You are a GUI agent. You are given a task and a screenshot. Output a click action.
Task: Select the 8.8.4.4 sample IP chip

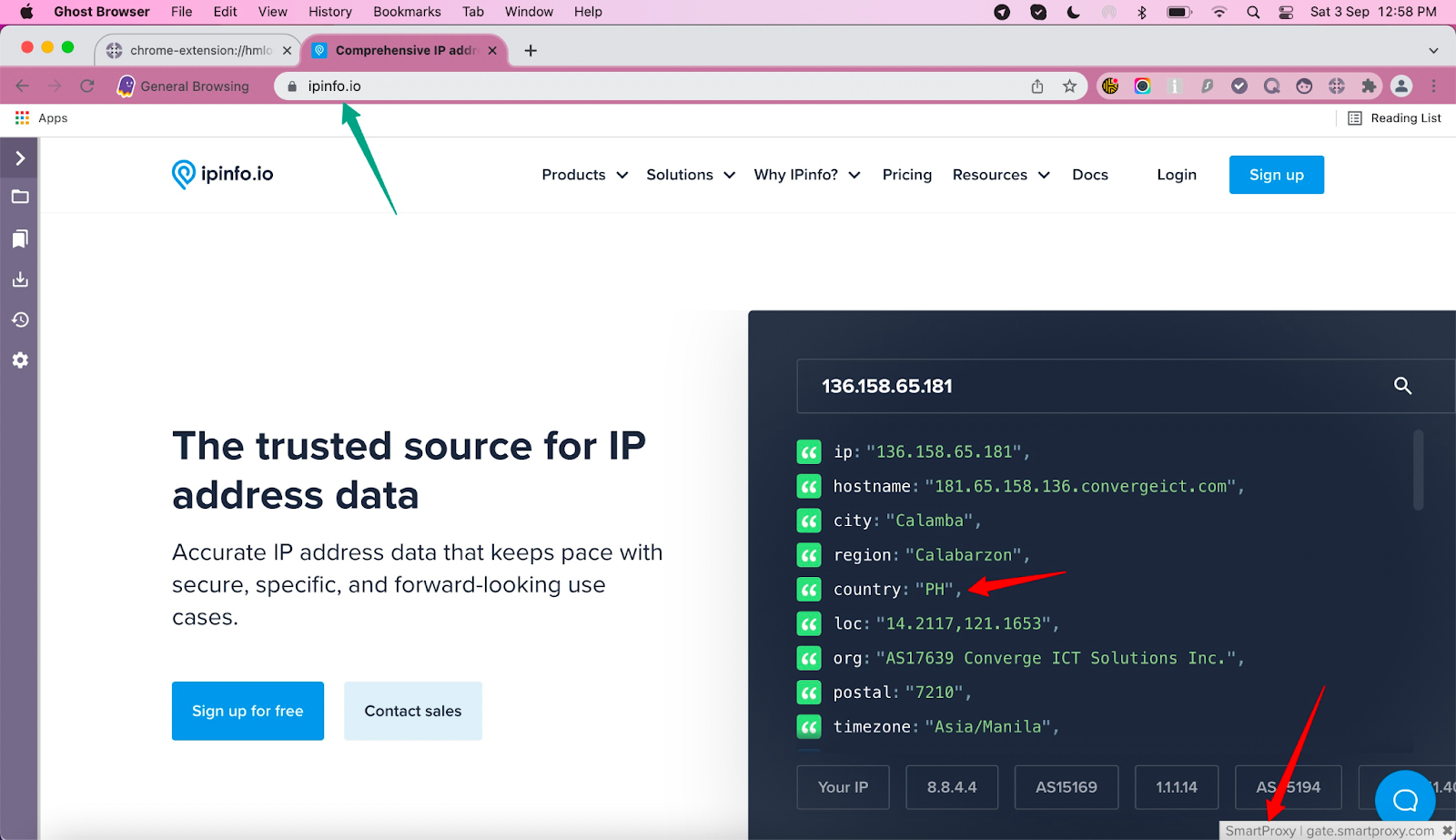(x=951, y=787)
